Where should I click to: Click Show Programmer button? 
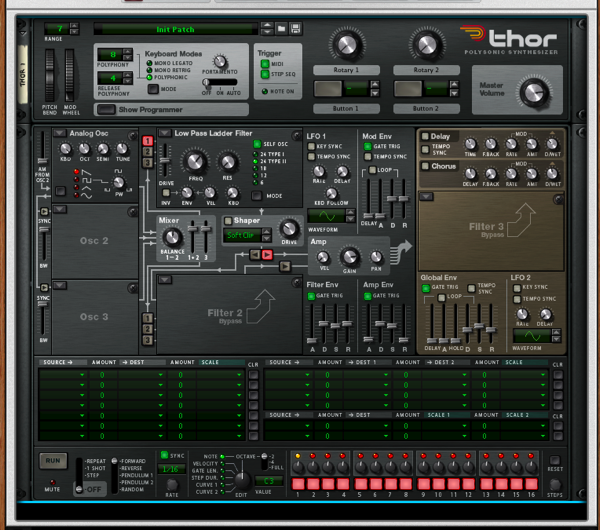(106, 109)
